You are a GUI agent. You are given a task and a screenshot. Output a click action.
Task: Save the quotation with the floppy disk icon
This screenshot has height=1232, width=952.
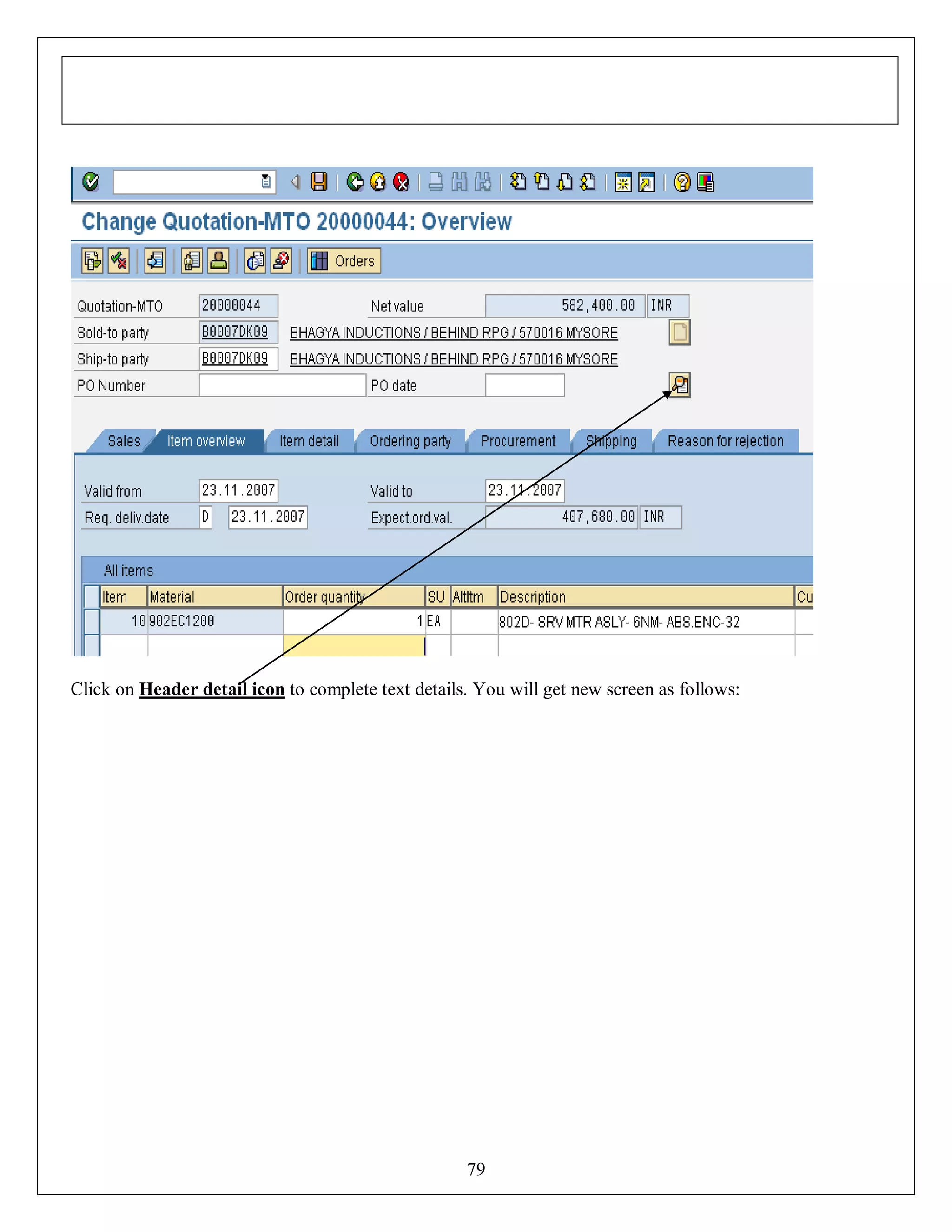[x=319, y=182]
